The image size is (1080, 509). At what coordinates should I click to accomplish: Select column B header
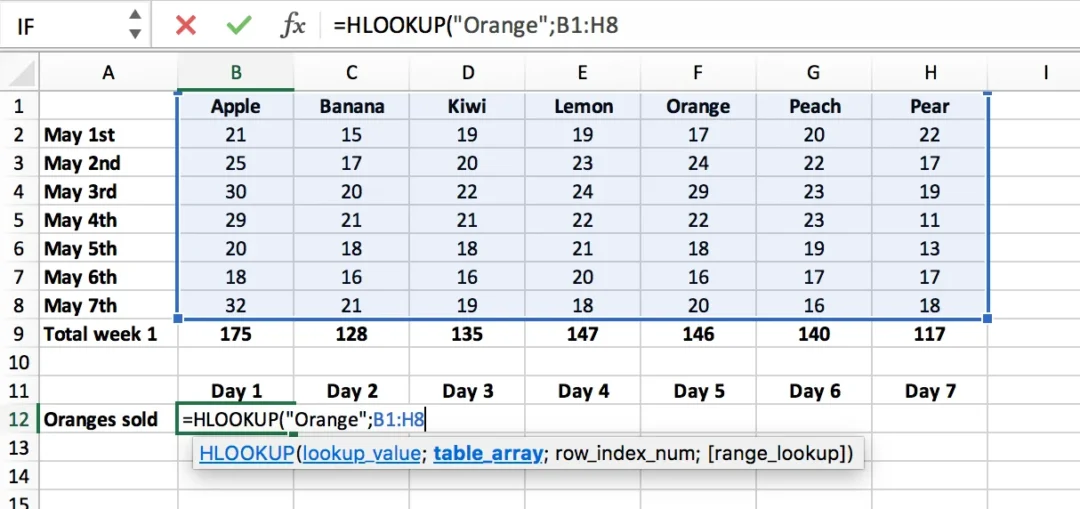236,72
